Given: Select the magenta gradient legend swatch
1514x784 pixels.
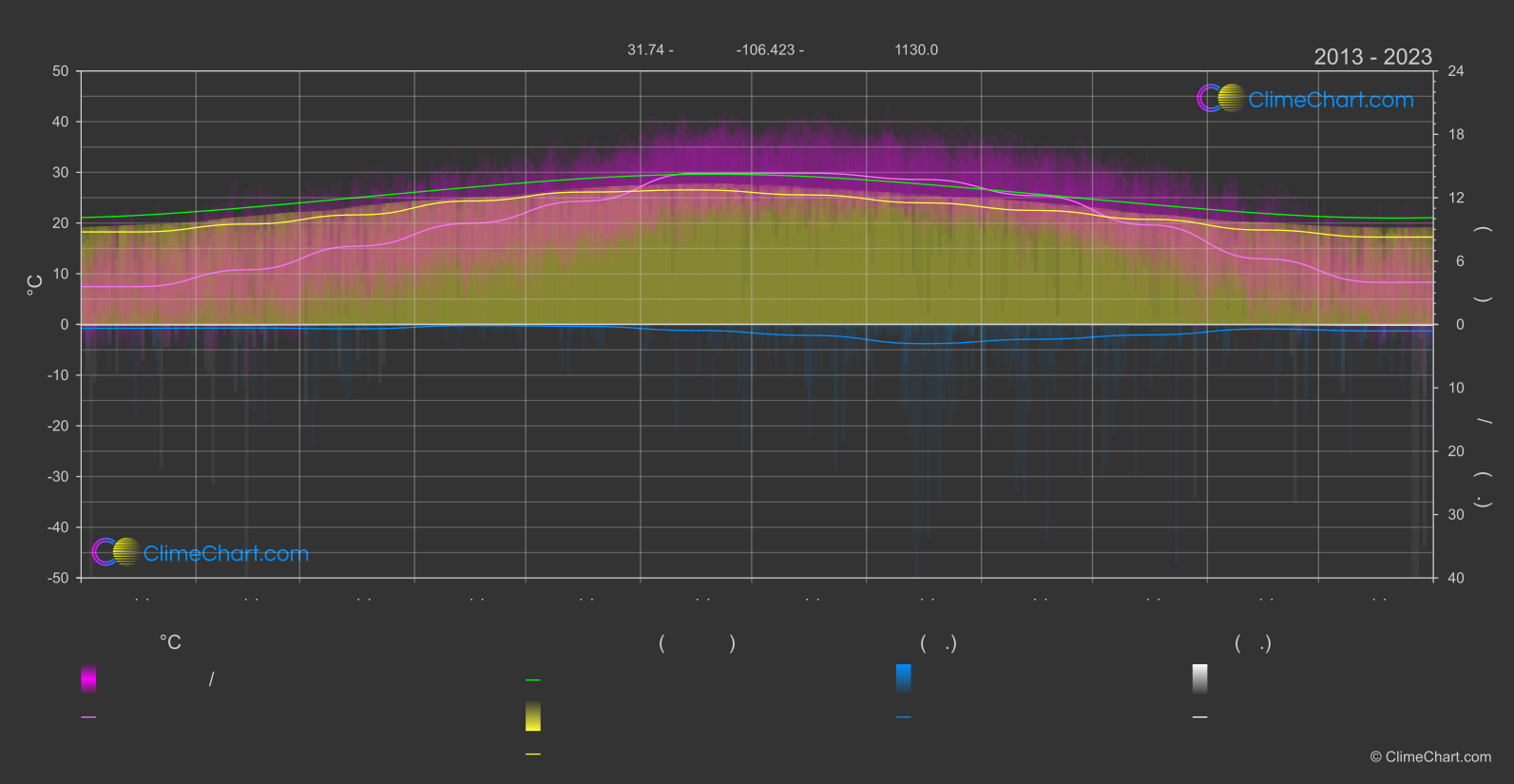Looking at the screenshot, I should pos(88,679).
